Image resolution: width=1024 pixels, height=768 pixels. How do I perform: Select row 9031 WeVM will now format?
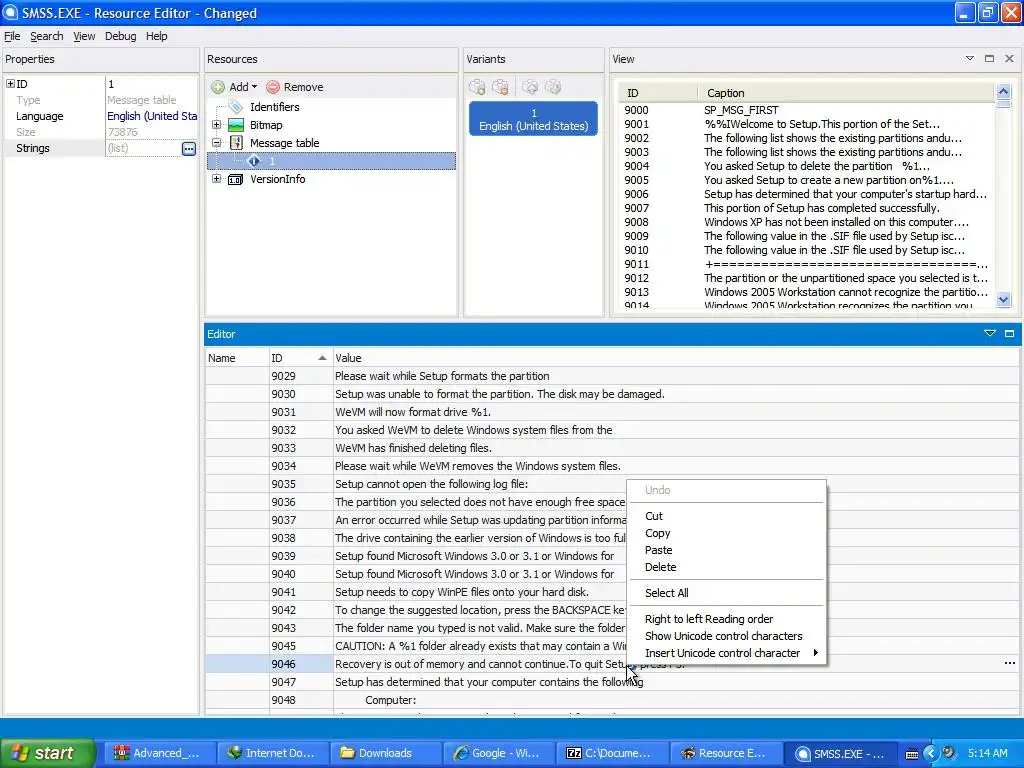(612, 412)
